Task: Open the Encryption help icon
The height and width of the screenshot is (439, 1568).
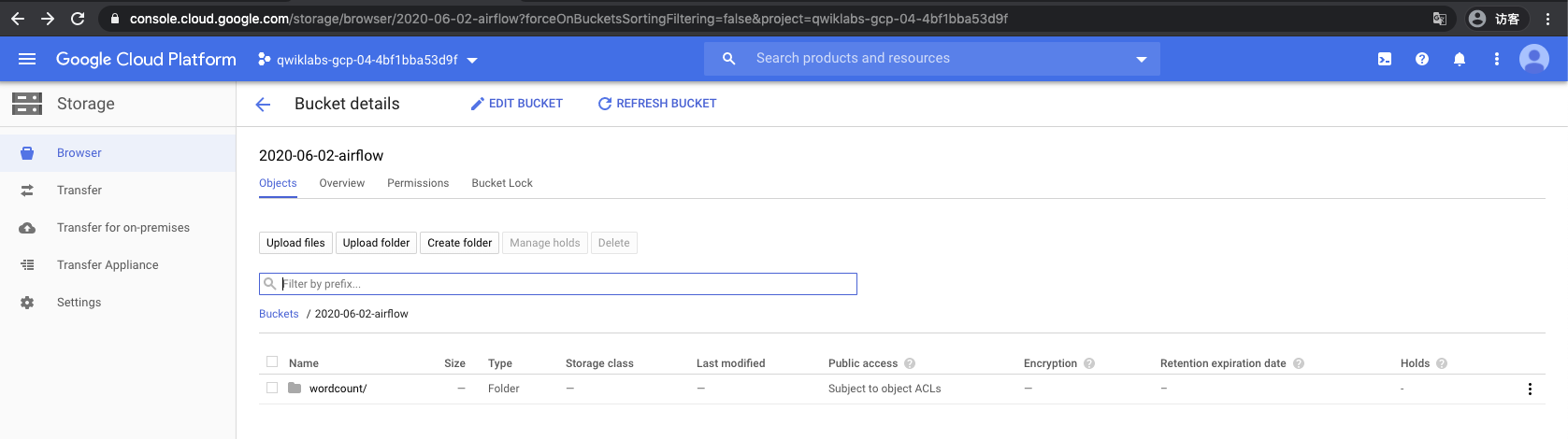Action: point(1089,363)
